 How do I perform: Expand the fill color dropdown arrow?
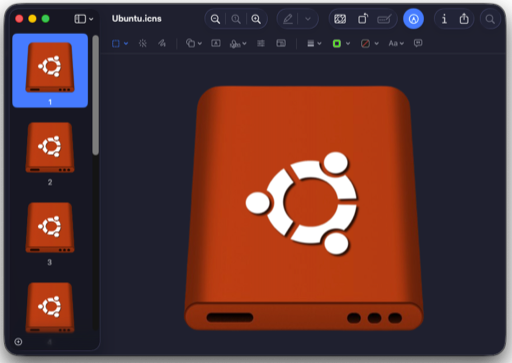point(376,43)
